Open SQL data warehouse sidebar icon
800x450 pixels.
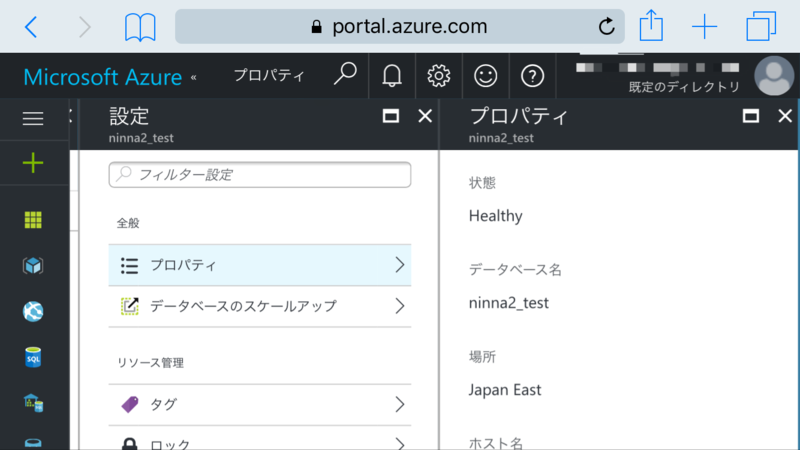point(33,403)
